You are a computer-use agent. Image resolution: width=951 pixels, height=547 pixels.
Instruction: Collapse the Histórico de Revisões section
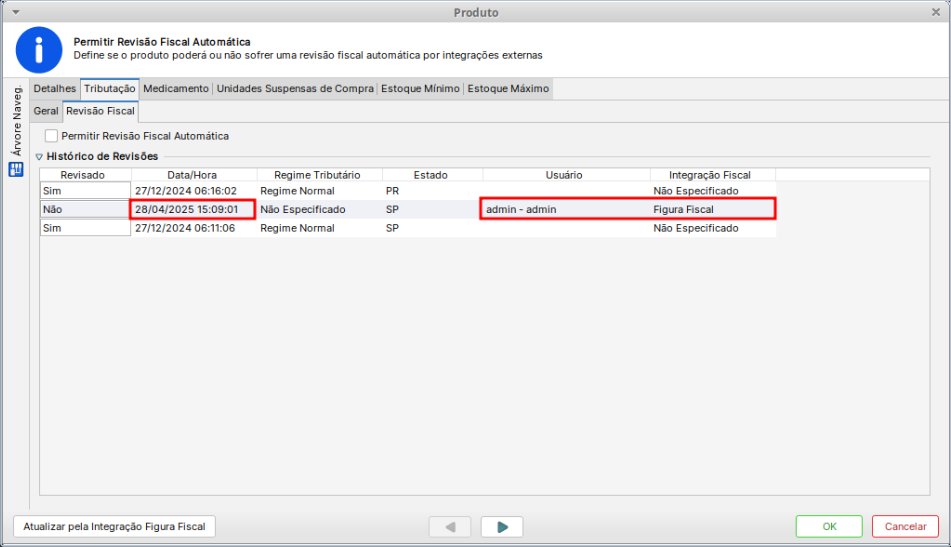tap(39, 157)
